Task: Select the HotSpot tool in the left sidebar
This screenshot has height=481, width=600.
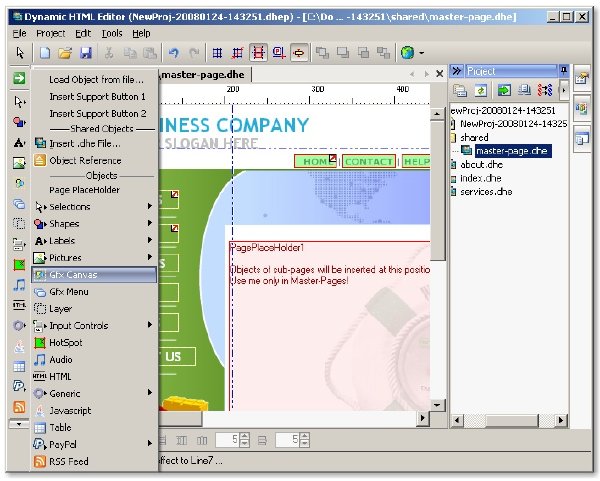Action: click(x=19, y=264)
